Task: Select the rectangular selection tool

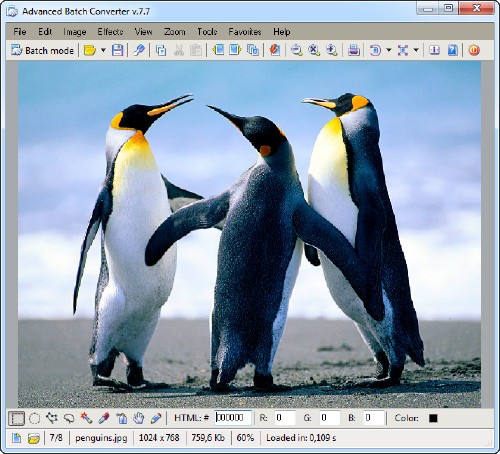Action: [x=16, y=418]
